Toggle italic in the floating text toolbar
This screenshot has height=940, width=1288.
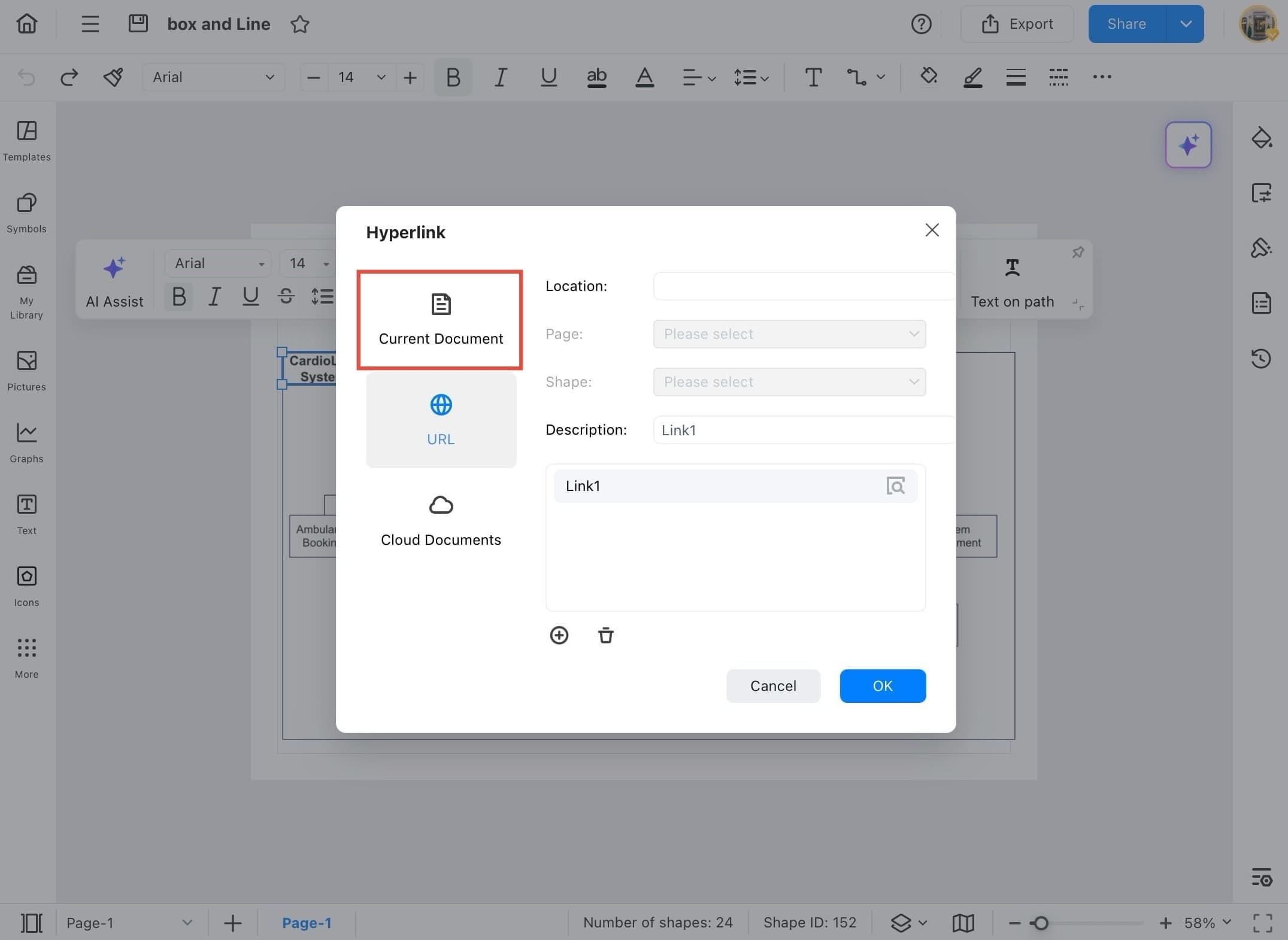pos(214,296)
